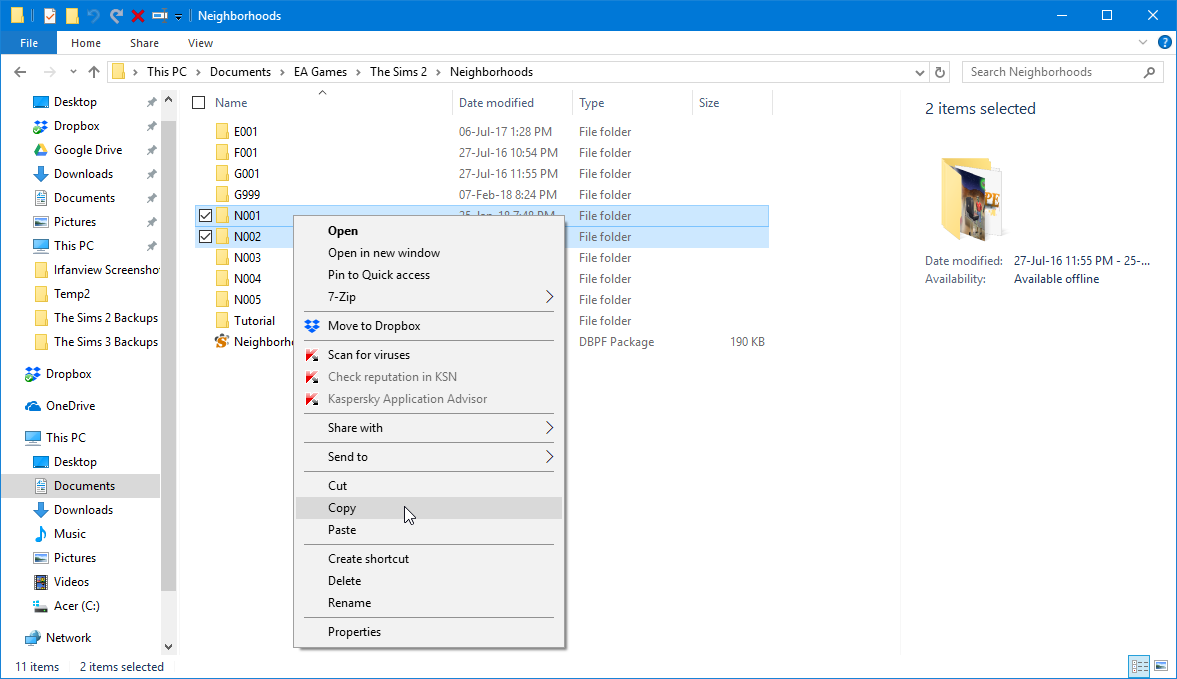Click the EA Games breadcrumb link
Screen dimensions: 1177x679
[x=320, y=72]
